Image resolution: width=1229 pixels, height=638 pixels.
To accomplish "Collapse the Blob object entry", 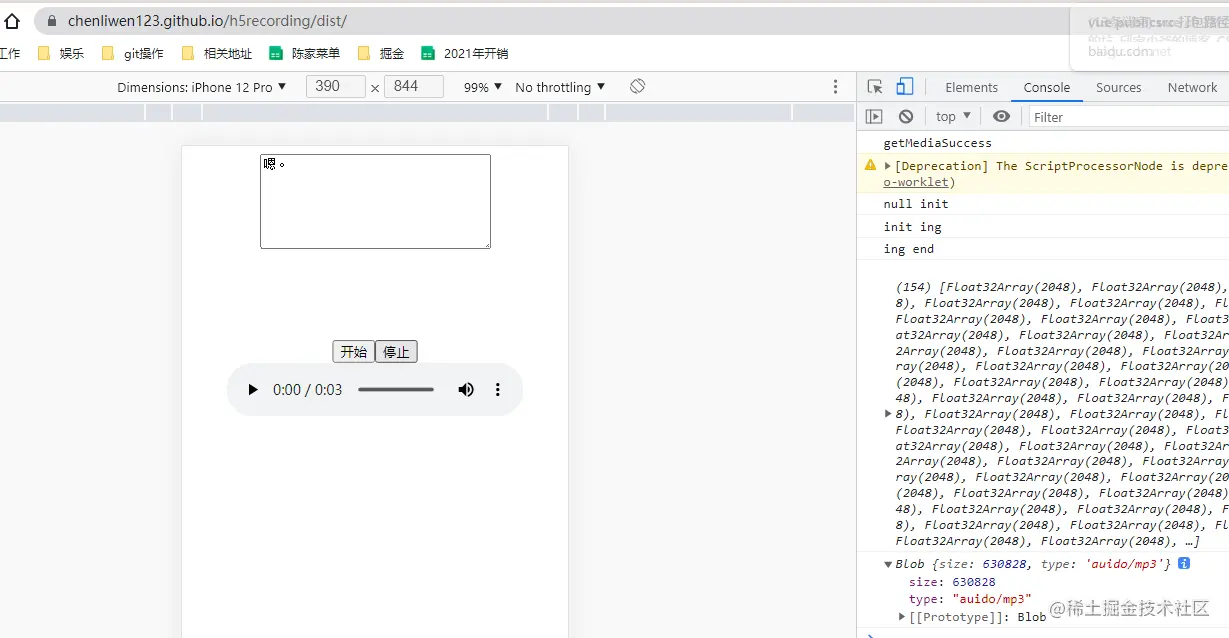I will pos(888,564).
